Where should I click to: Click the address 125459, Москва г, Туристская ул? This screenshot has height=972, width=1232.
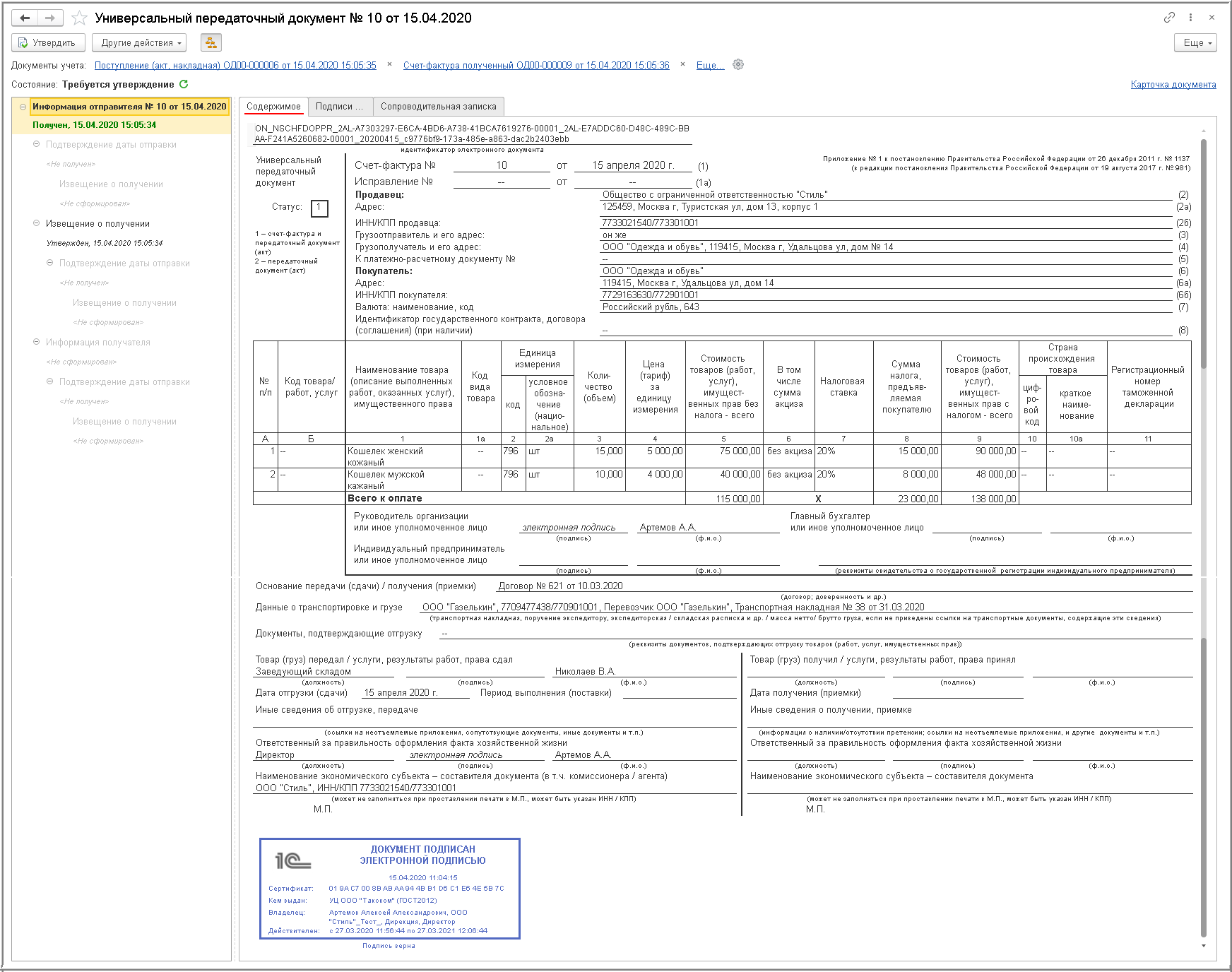(x=710, y=207)
